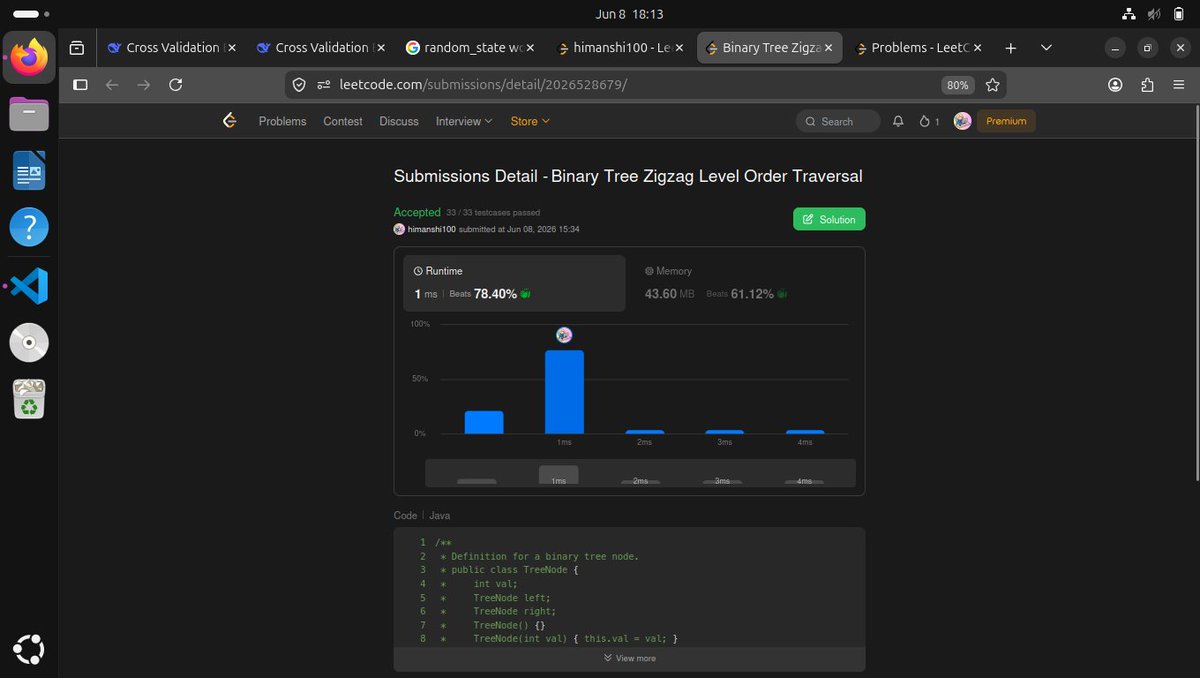Open Firefox View tab overview icon
Screen dimensions: 1200x678
click(76, 48)
